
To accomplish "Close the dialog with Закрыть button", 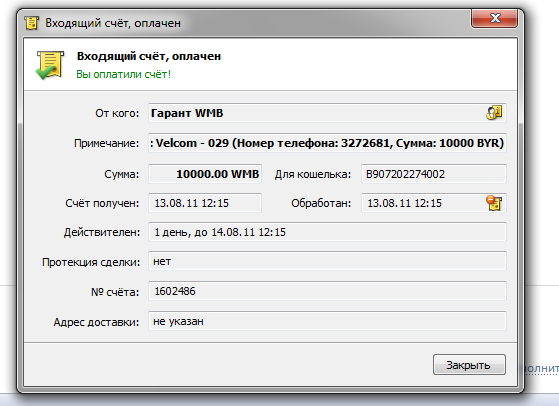I will 469,365.
